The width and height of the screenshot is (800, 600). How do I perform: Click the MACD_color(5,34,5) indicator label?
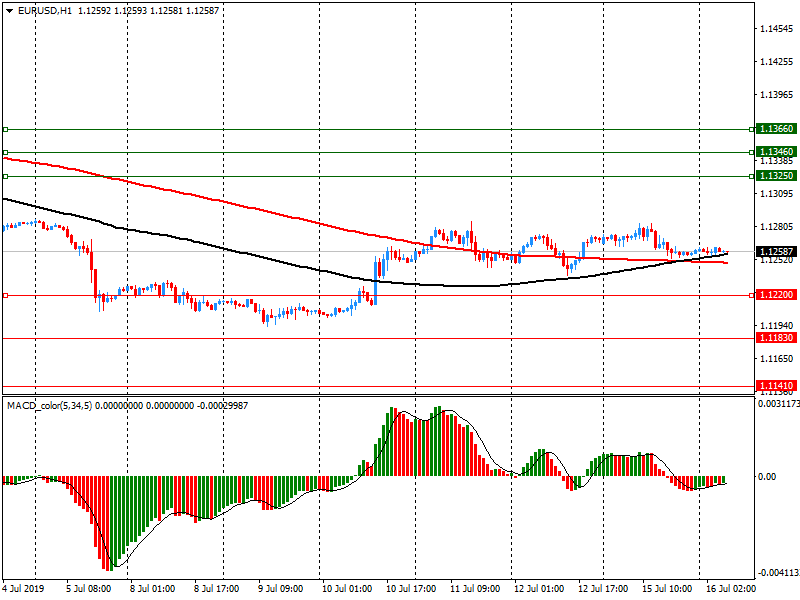tap(49, 406)
